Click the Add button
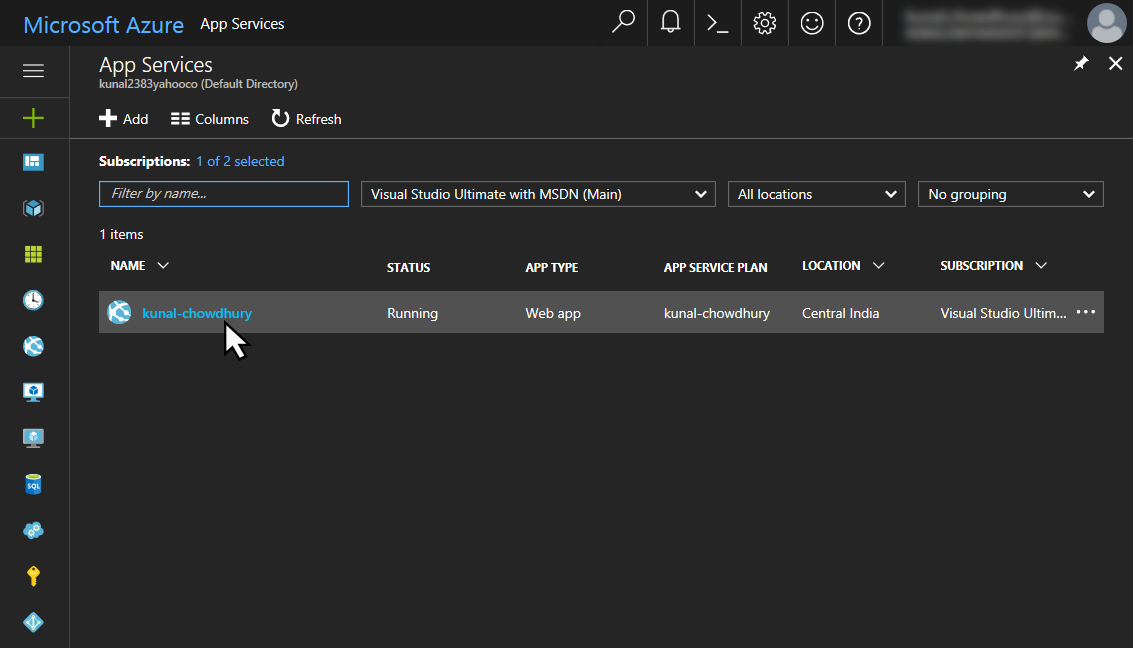This screenshot has height=648, width=1133. coord(124,118)
